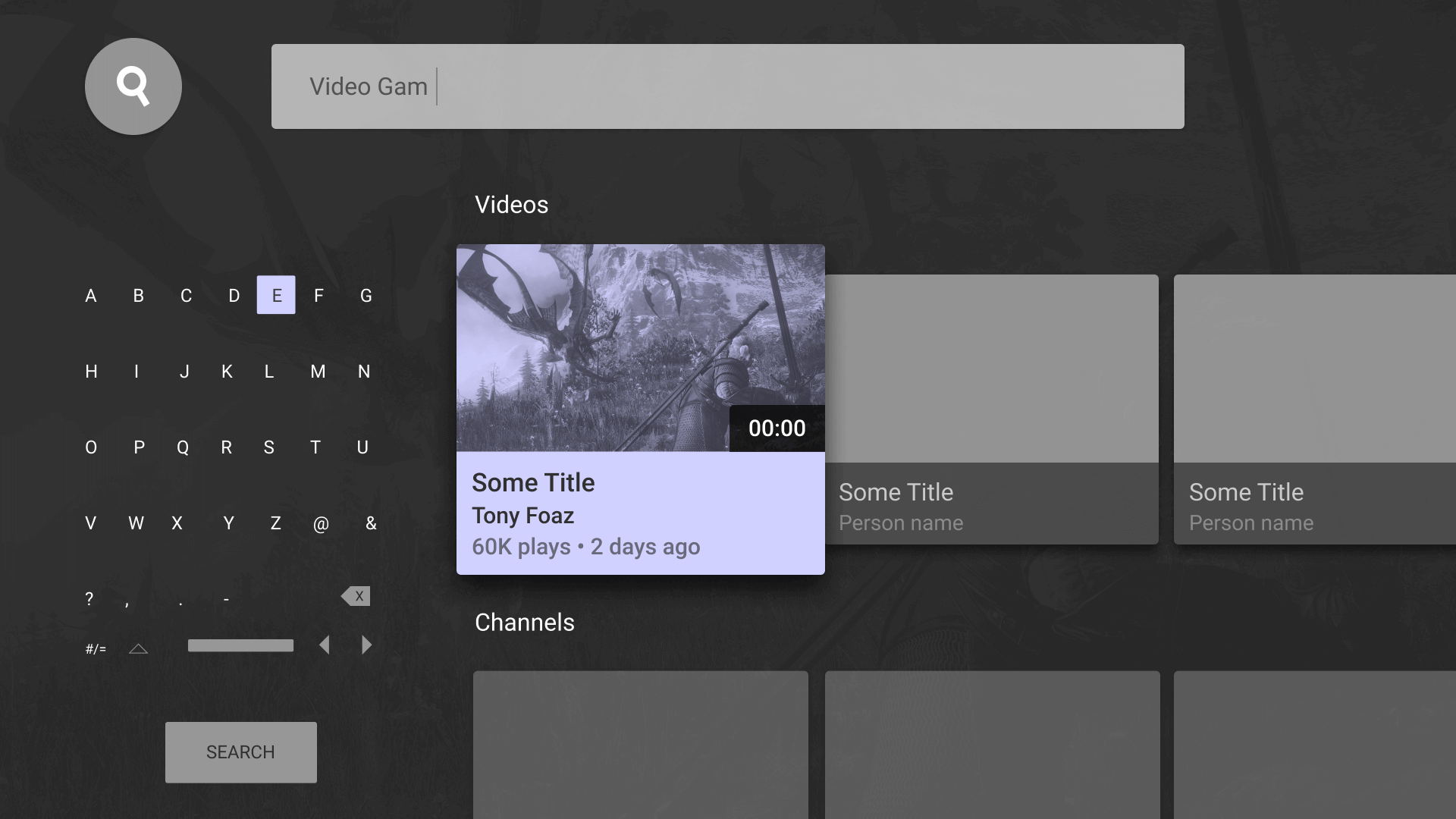Choose the K key

tap(227, 372)
